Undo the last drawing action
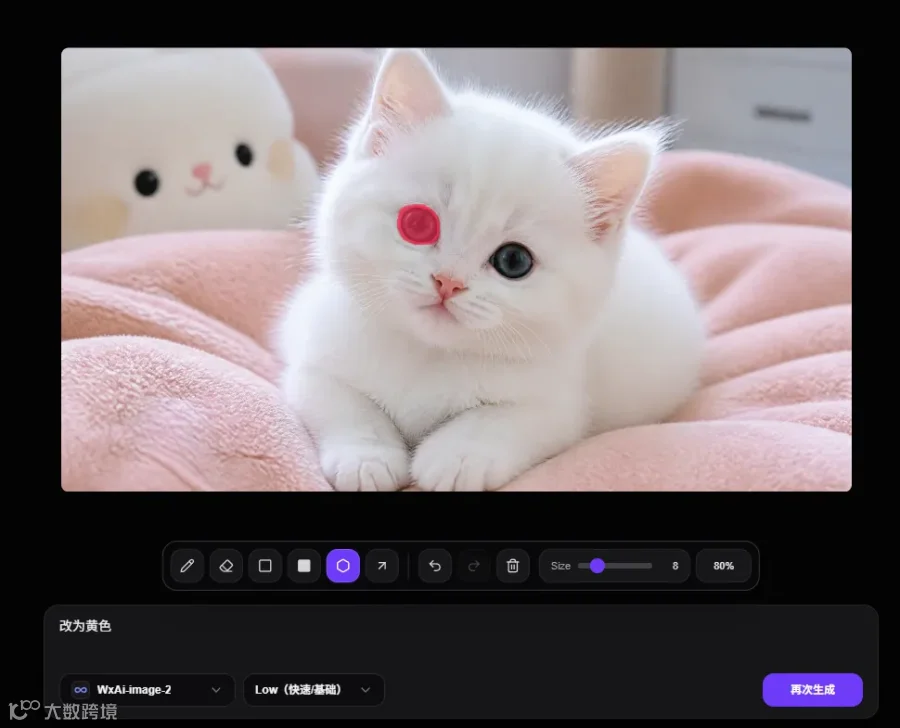Screen dimensions: 900x728 pyautogui.click(x=435, y=566)
